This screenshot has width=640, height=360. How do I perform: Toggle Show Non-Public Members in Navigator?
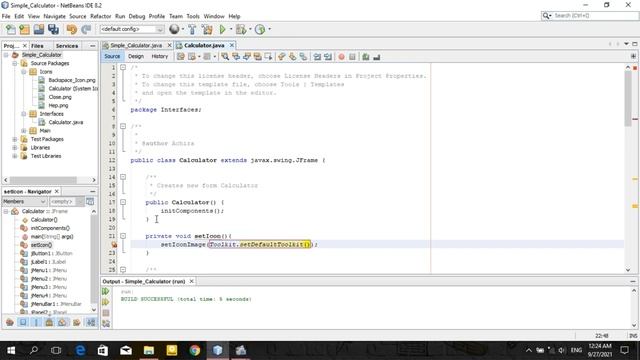(x=49, y=322)
